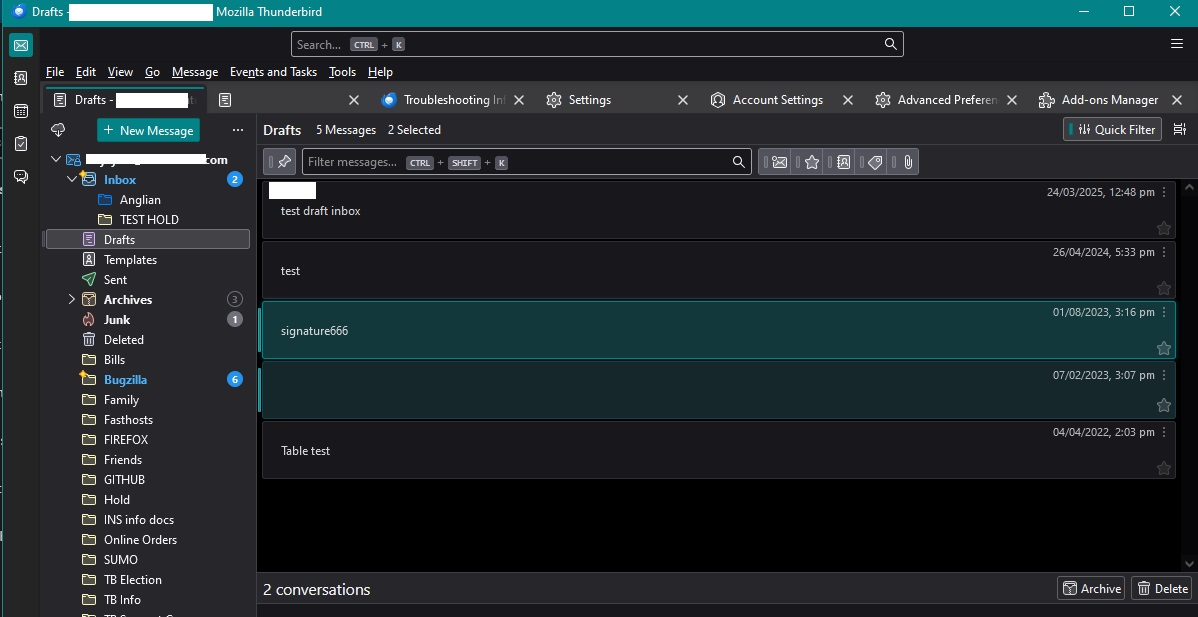Open the Calendar space
The width and height of the screenshot is (1198, 617).
coord(21,111)
